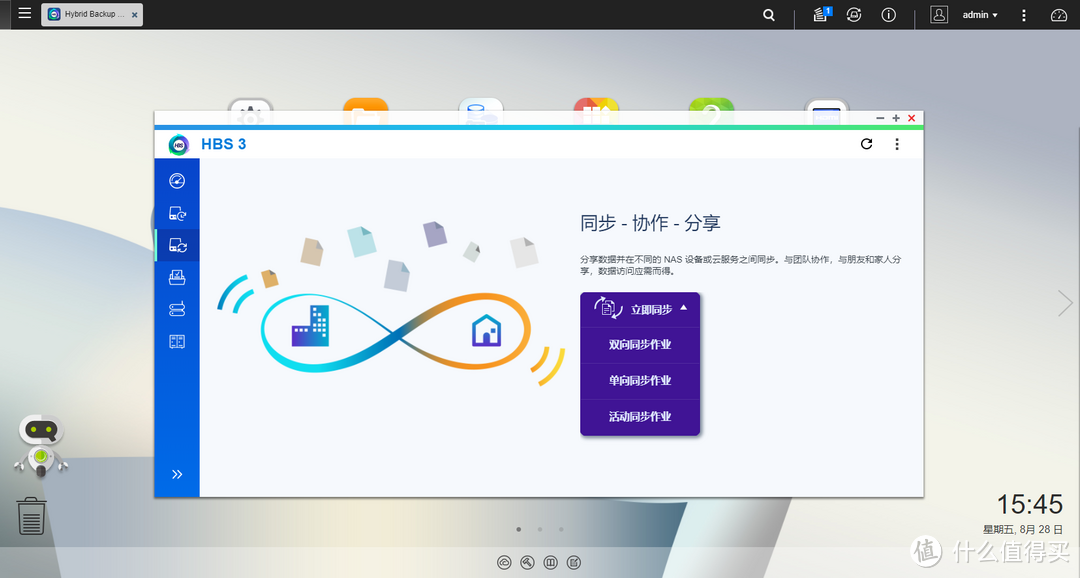Close the HBS 3 window
Viewport: 1080px width, 578px height.
[911, 118]
